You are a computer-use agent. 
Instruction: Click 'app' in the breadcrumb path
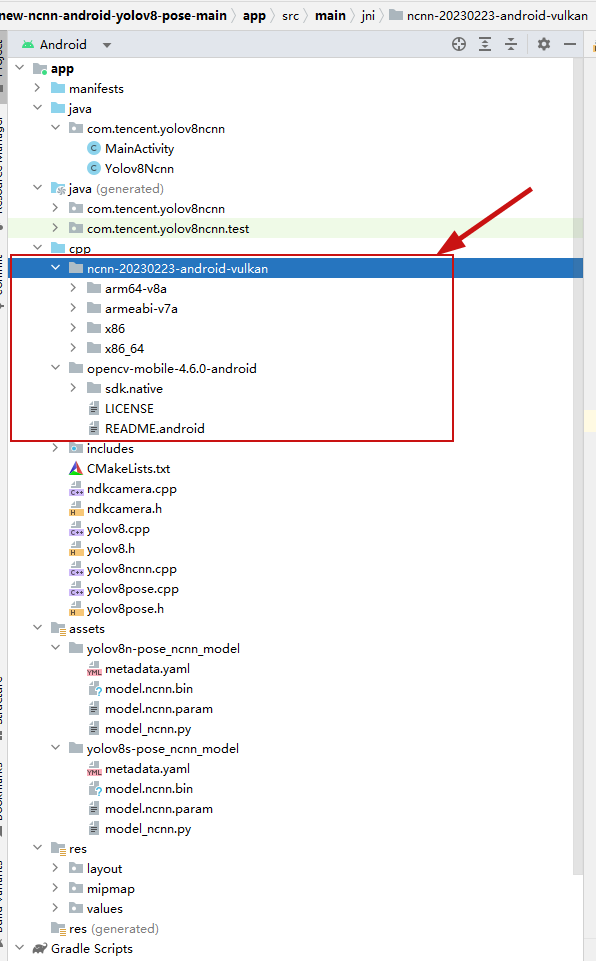254,16
